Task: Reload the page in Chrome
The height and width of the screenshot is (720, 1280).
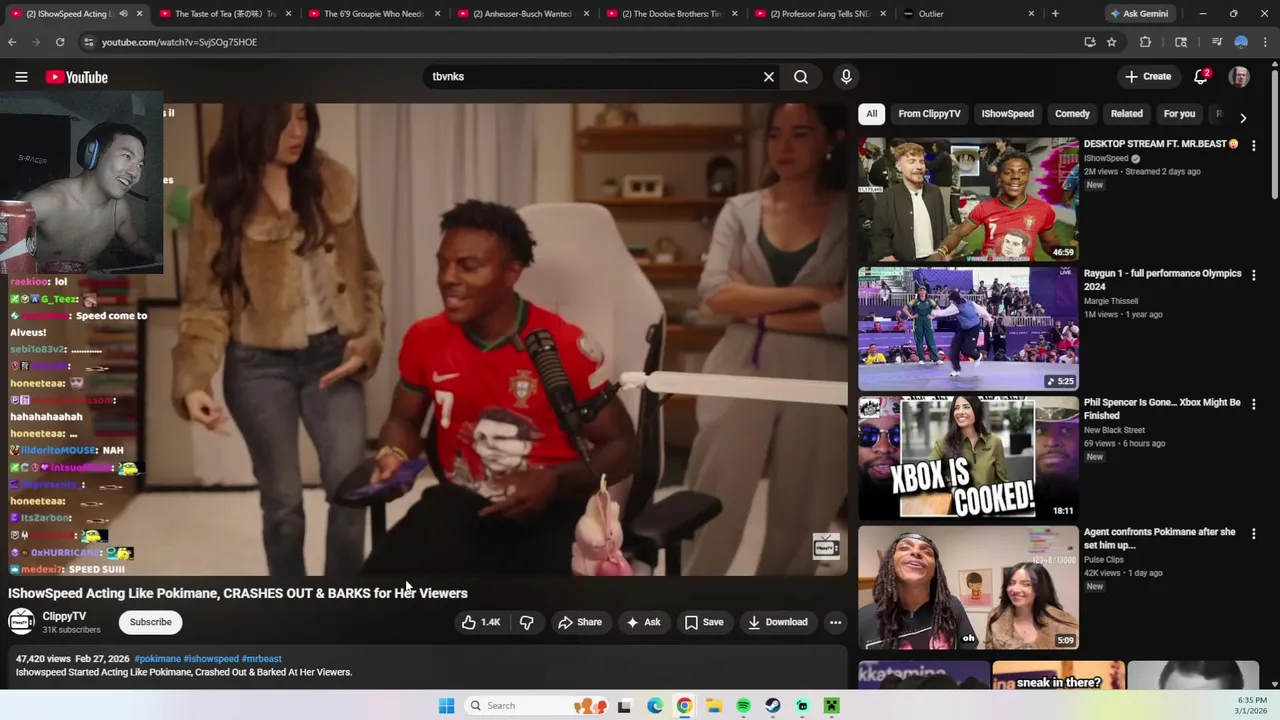Action: 60,42
